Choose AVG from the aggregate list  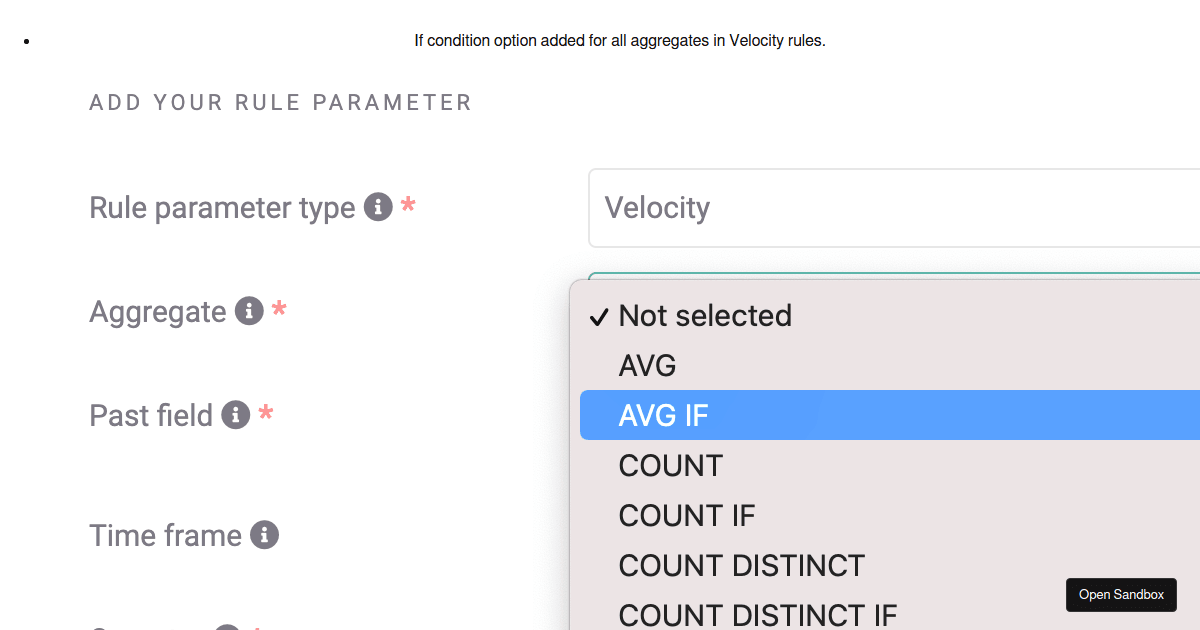[648, 366]
